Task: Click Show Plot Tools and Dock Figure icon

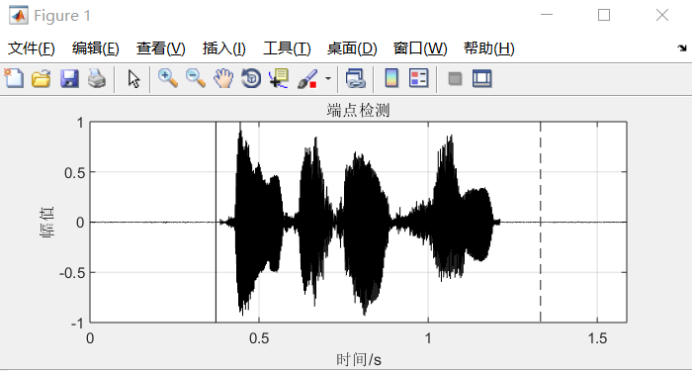Action: point(482,79)
